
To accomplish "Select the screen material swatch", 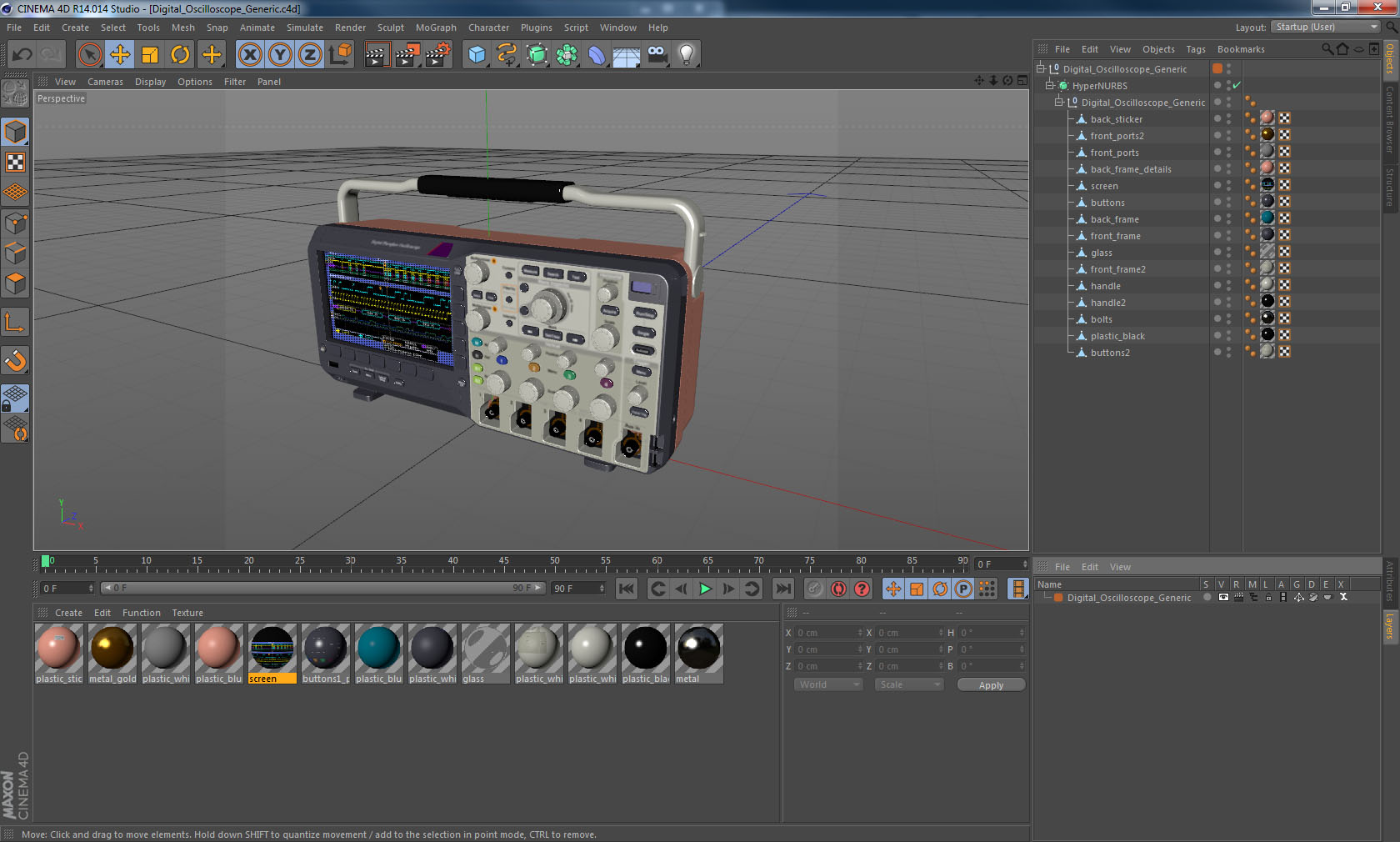I will (272, 654).
